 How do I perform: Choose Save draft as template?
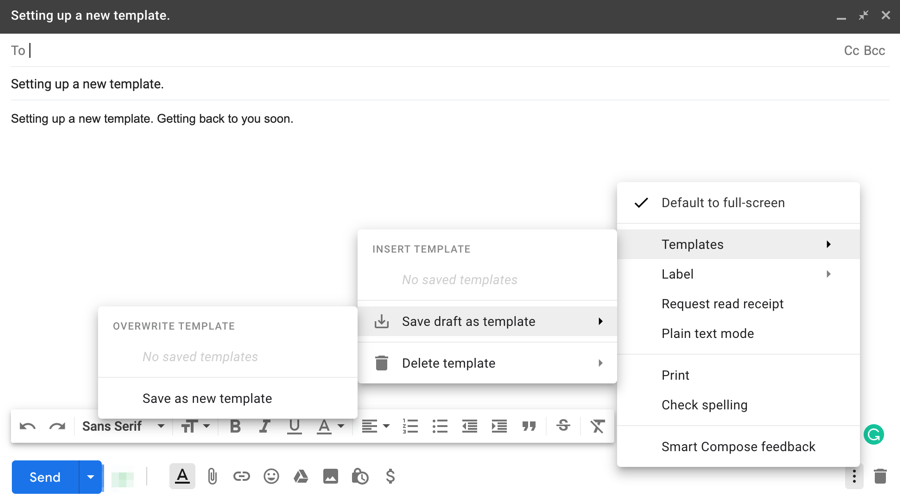487,321
